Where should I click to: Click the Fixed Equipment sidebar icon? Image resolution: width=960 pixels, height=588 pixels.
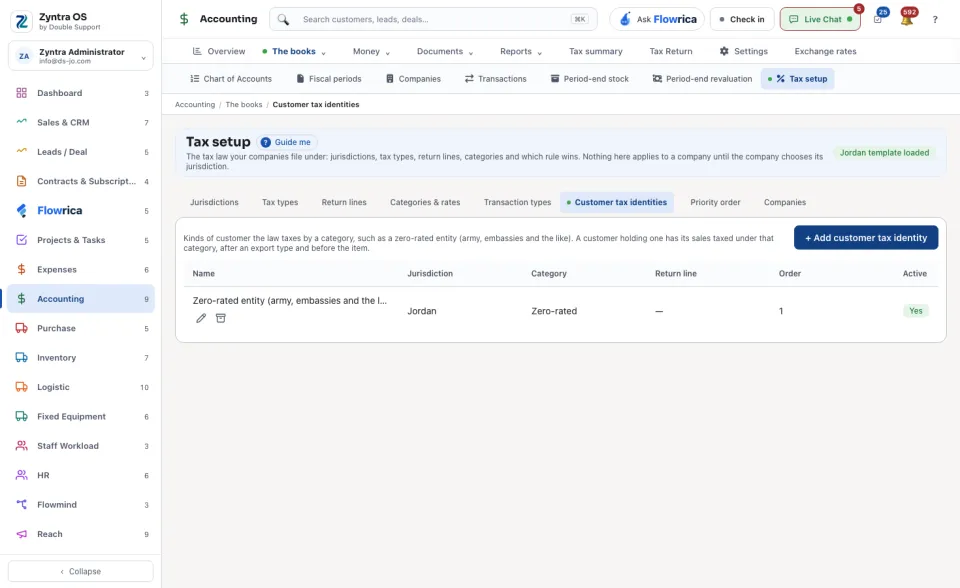21,416
